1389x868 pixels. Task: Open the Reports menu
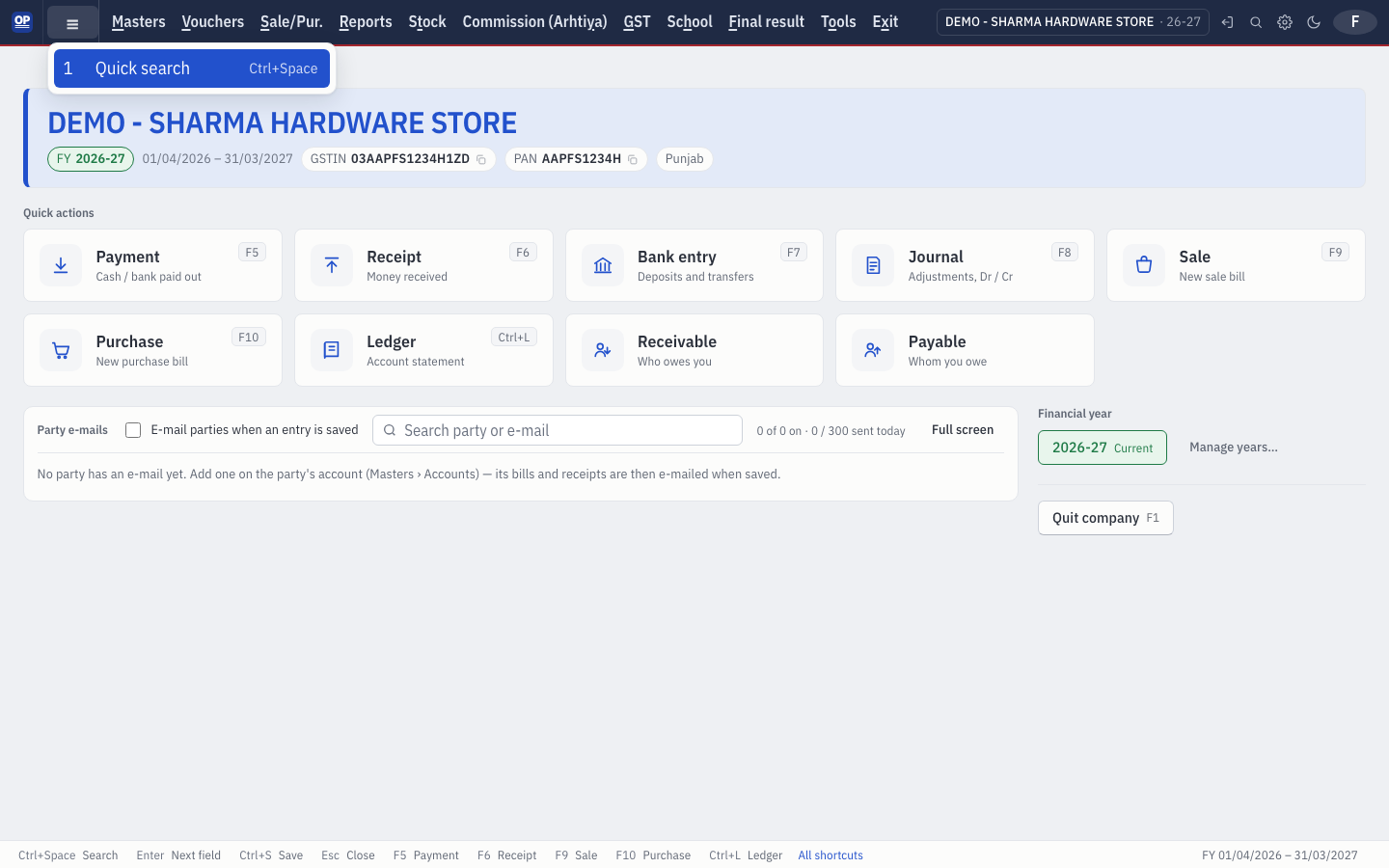(366, 22)
